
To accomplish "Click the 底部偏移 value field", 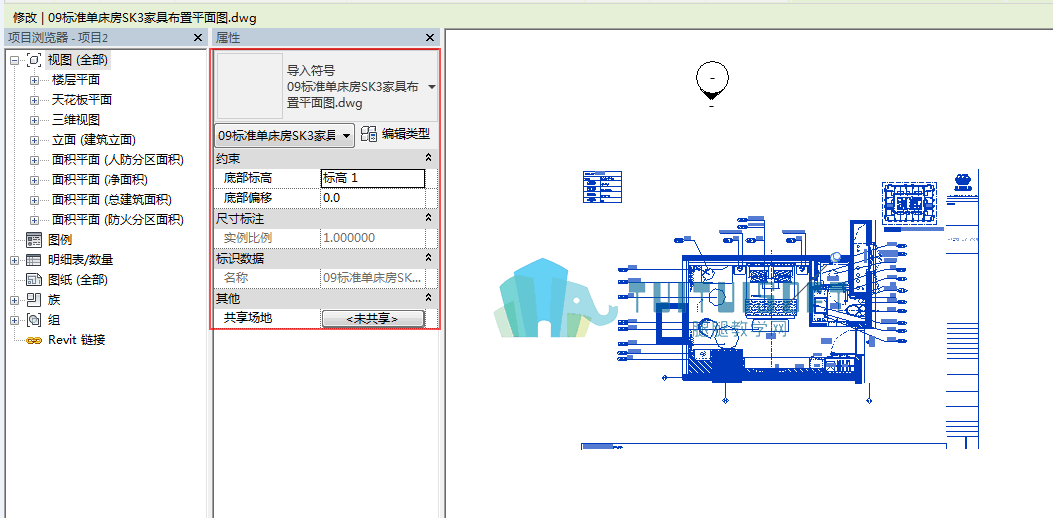I will [373, 198].
